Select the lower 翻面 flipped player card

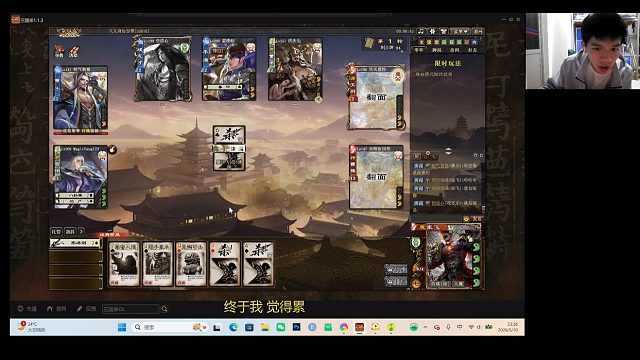pyautogui.click(x=376, y=177)
